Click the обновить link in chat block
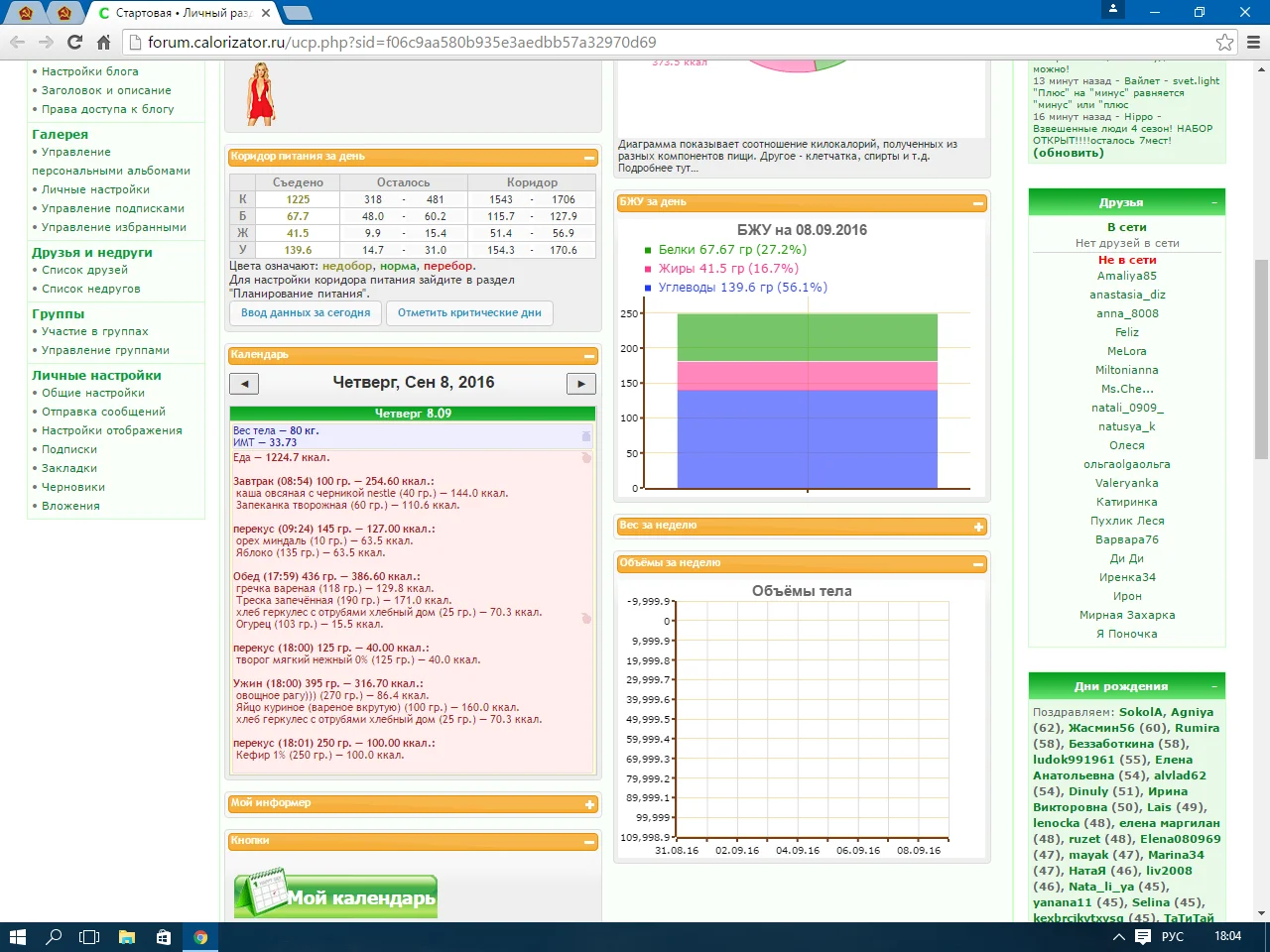This screenshot has width=1270, height=952. [1068, 153]
